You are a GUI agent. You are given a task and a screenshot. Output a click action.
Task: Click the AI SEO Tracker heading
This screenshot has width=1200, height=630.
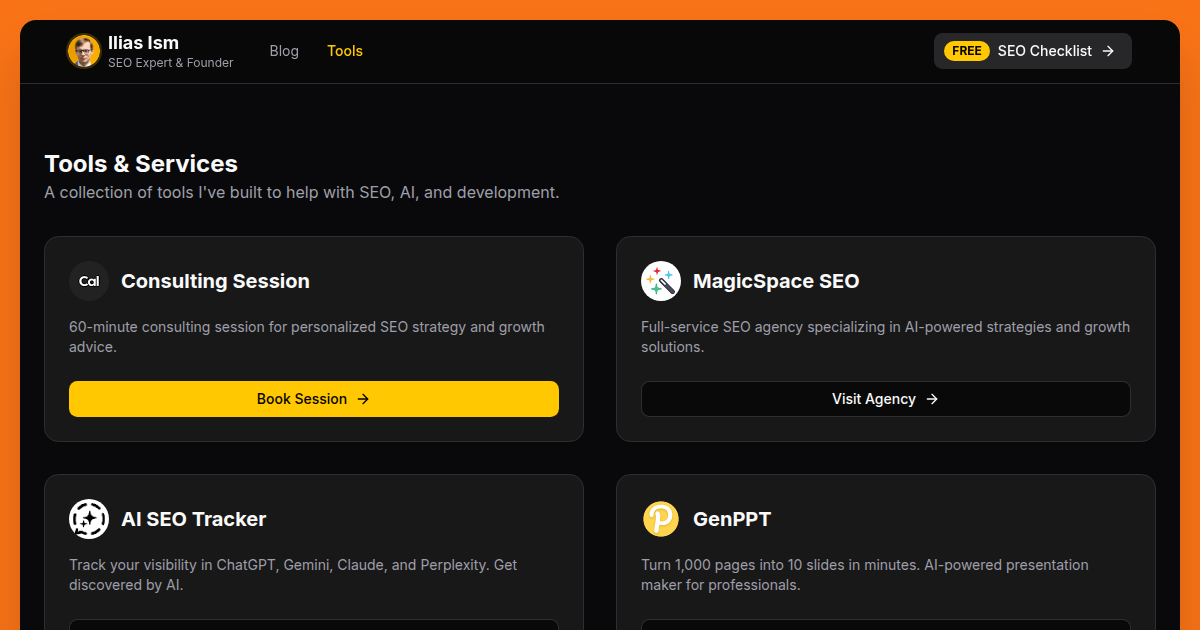193,519
